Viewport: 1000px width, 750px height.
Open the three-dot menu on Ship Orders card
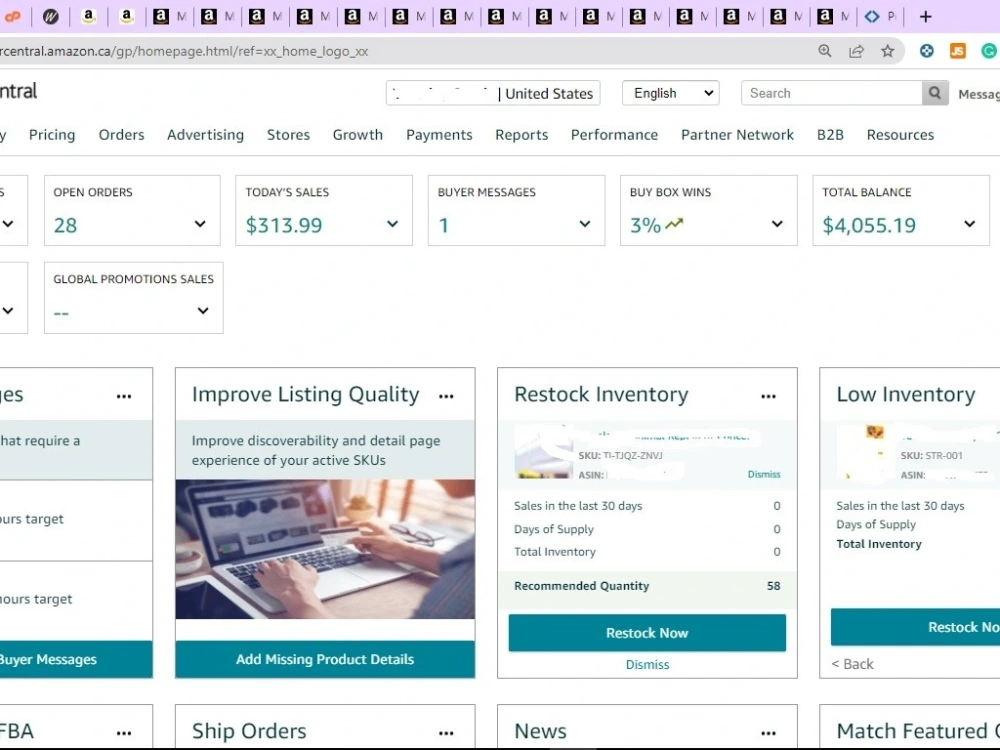(446, 733)
